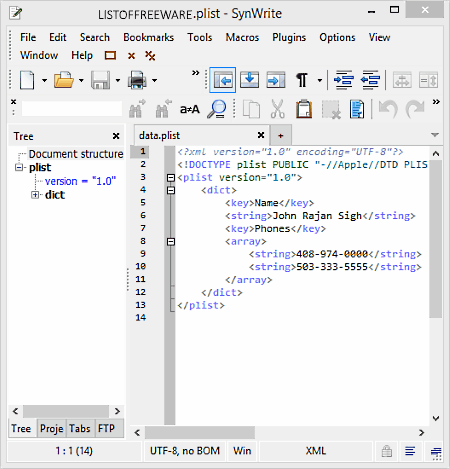The width and height of the screenshot is (450, 469).
Task: Open the New file dropdown arrow
Action: 44,80
